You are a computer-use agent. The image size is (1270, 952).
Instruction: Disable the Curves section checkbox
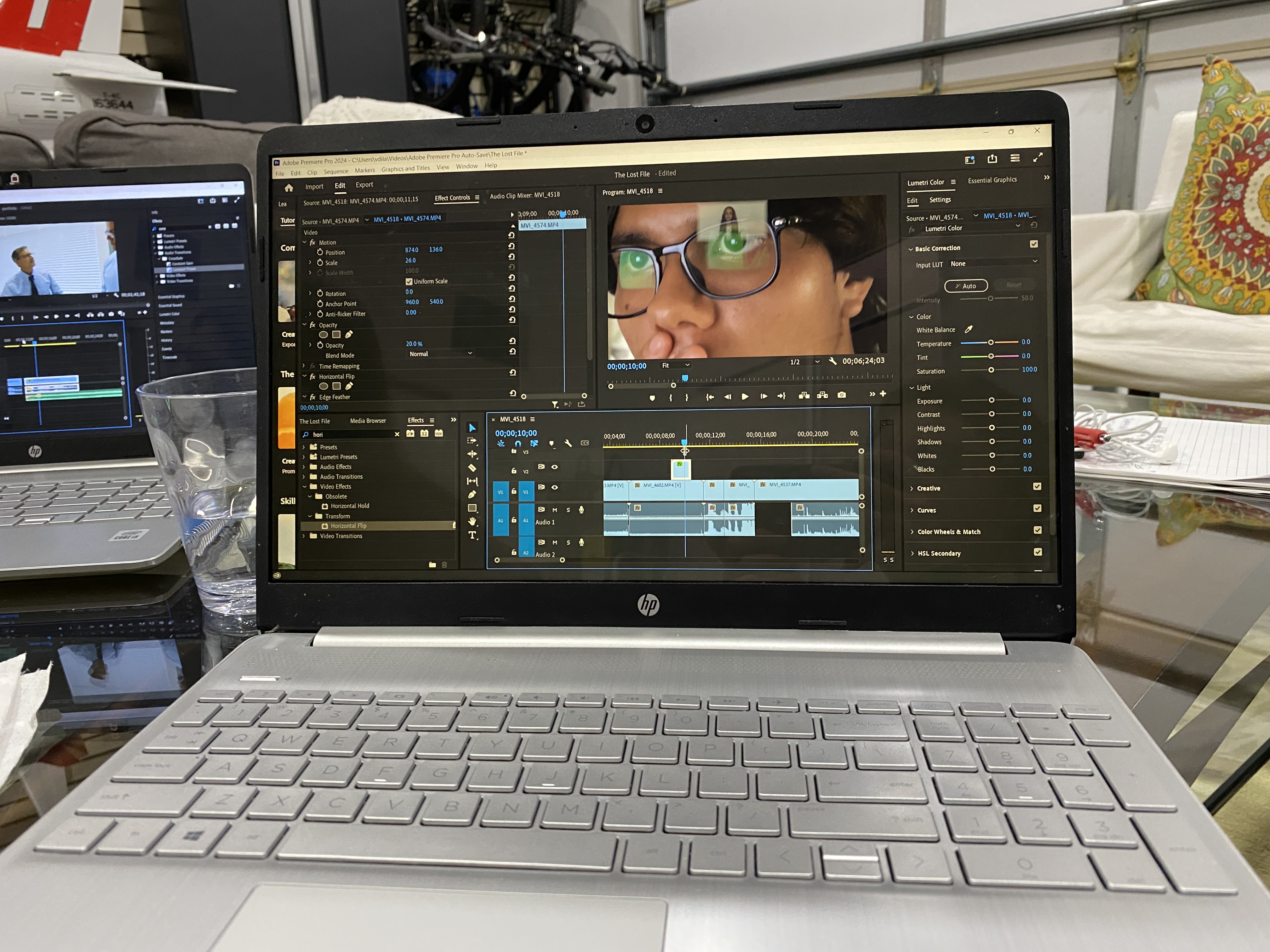pos(1038,508)
